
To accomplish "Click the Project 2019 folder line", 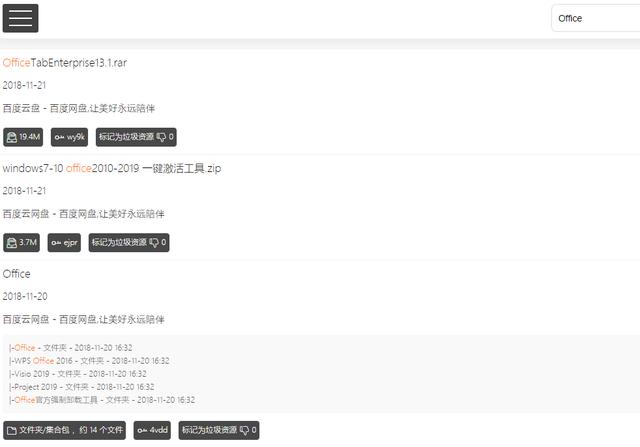I will pos(82,387).
